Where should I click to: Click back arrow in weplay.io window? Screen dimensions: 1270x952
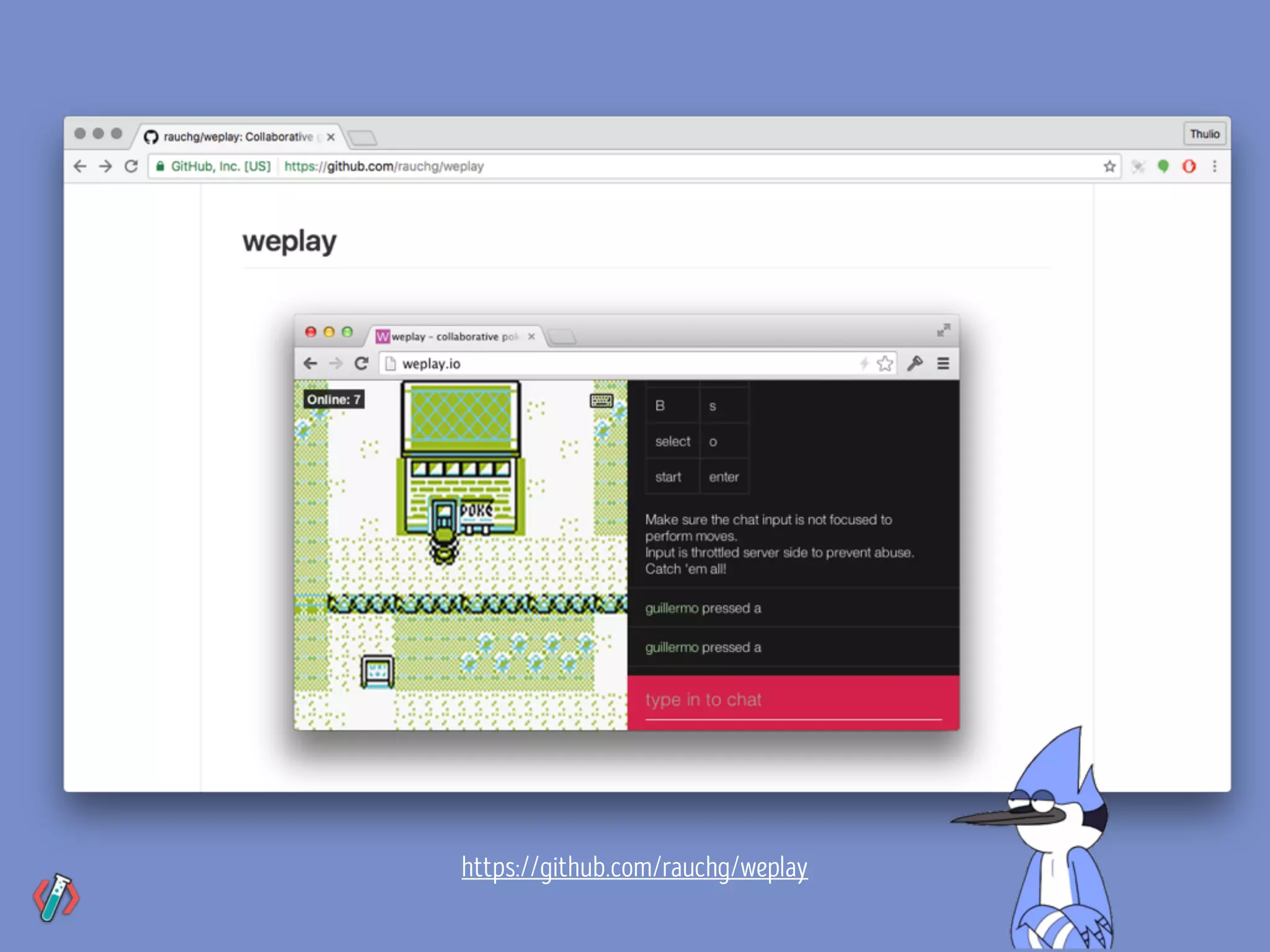[x=310, y=363]
